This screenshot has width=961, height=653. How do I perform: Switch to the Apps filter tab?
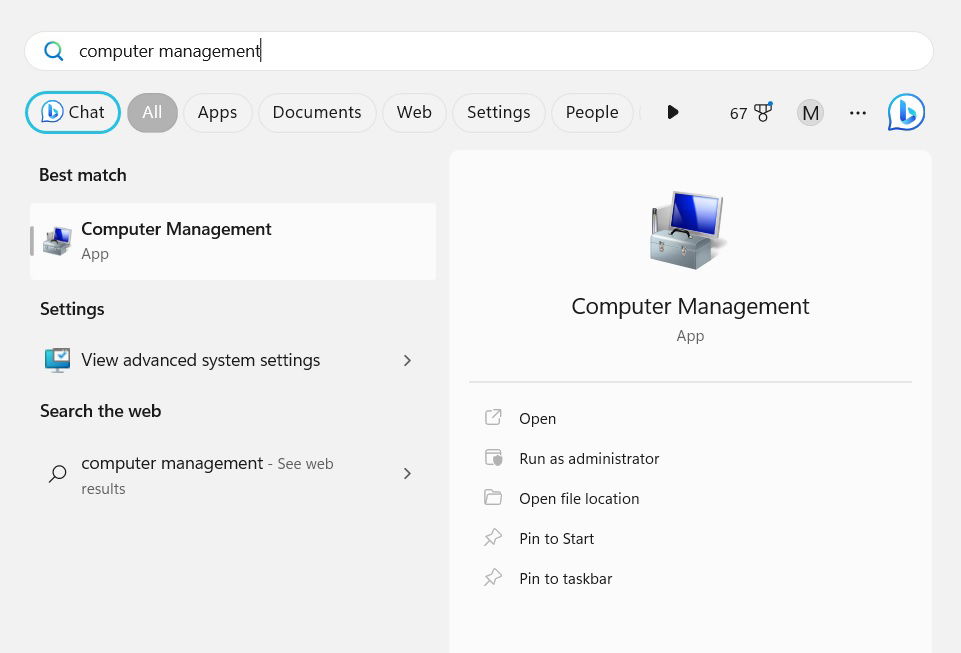pyautogui.click(x=217, y=112)
